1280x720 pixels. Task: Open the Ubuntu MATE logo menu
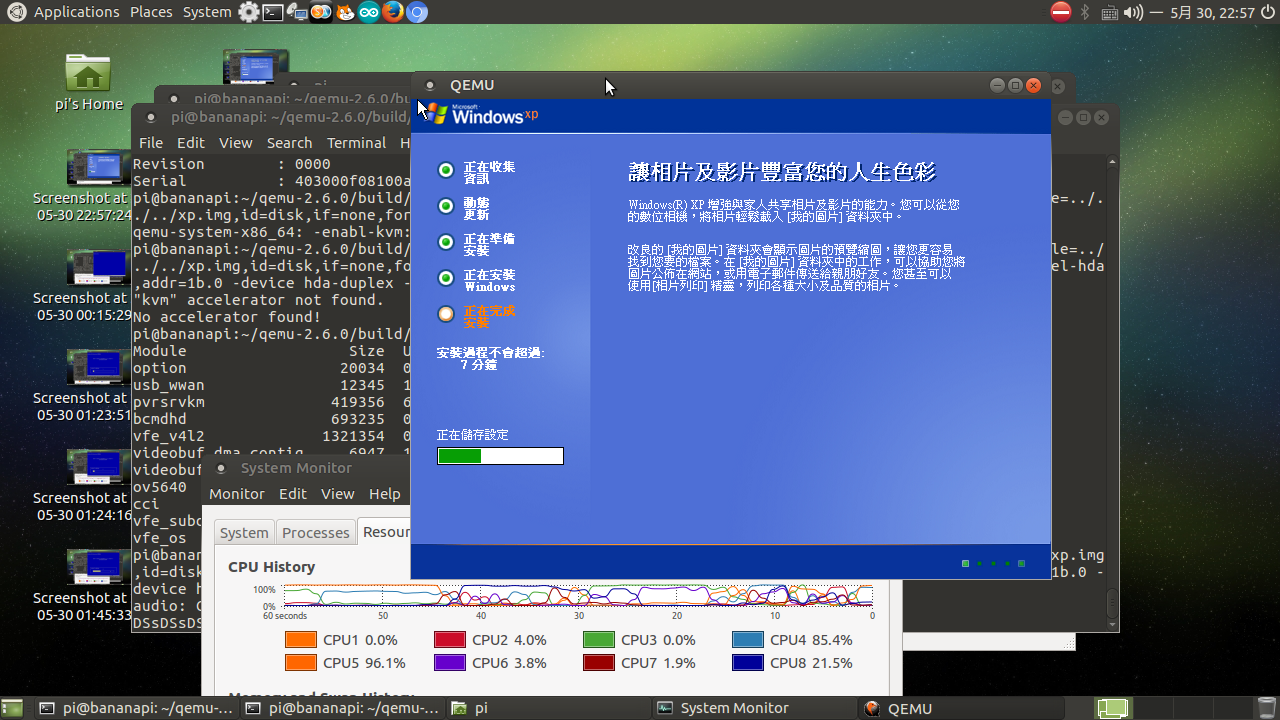16,12
